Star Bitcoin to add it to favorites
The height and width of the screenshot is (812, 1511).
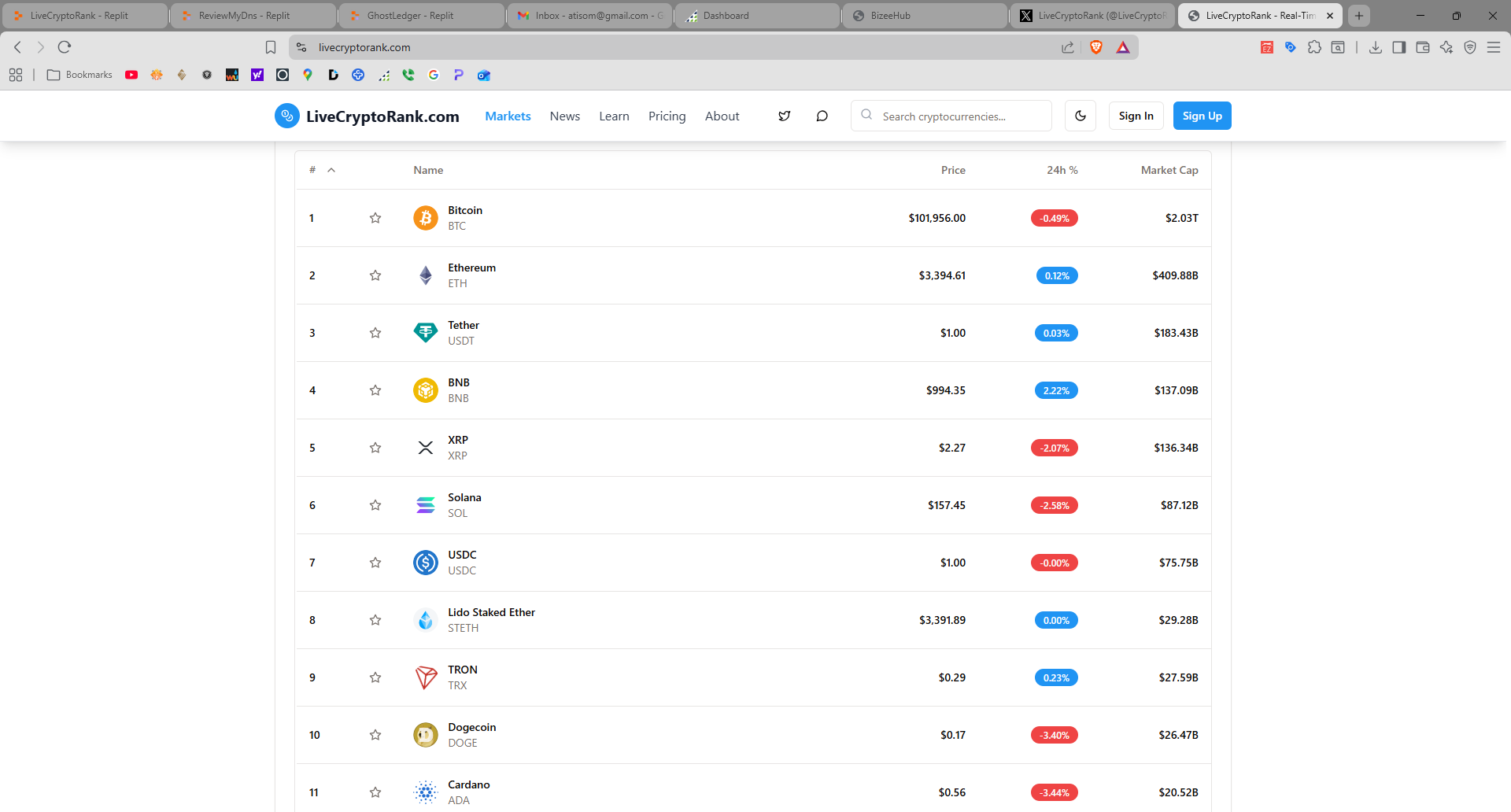click(375, 218)
